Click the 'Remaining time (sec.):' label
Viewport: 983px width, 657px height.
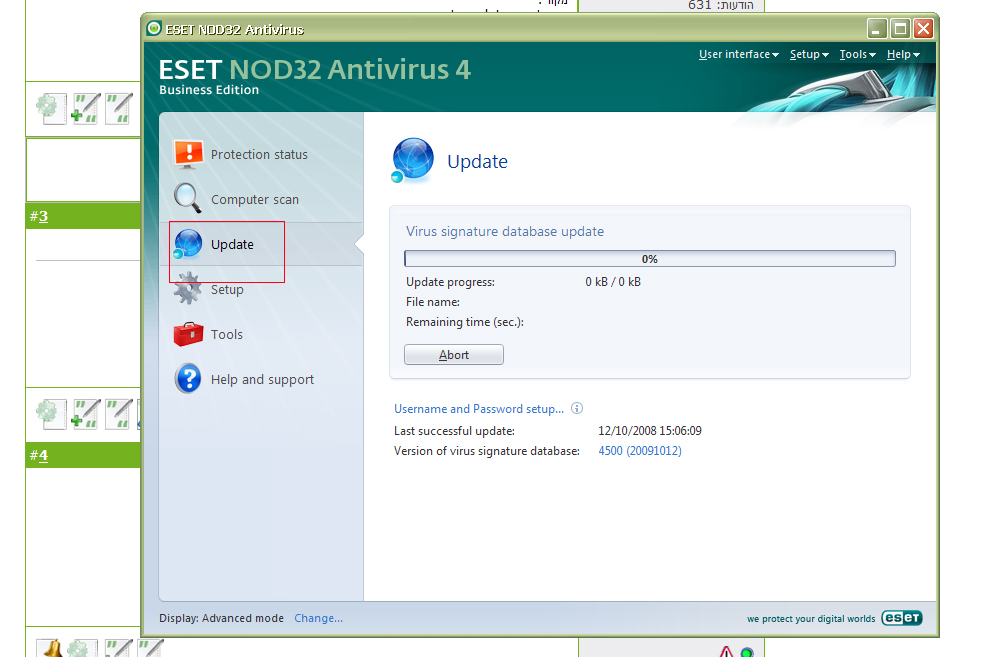click(x=465, y=322)
